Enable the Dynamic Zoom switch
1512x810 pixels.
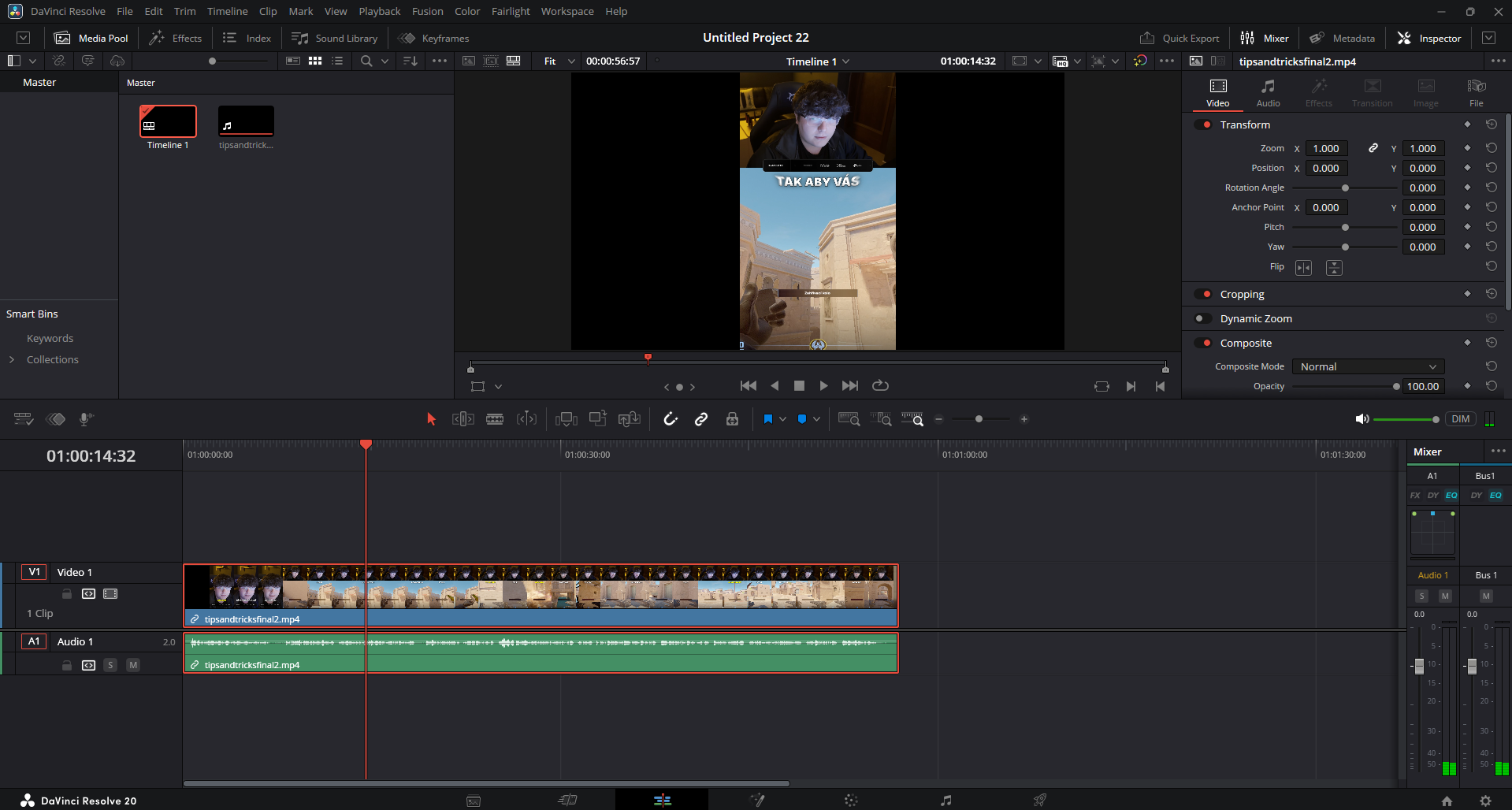click(1203, 318)
